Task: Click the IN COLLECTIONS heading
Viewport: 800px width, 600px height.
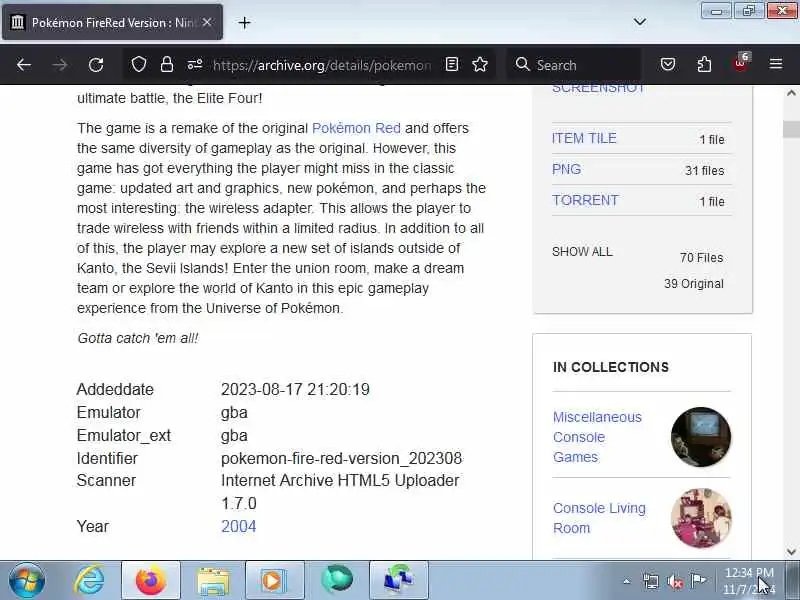Action: (x=611, y=367)
